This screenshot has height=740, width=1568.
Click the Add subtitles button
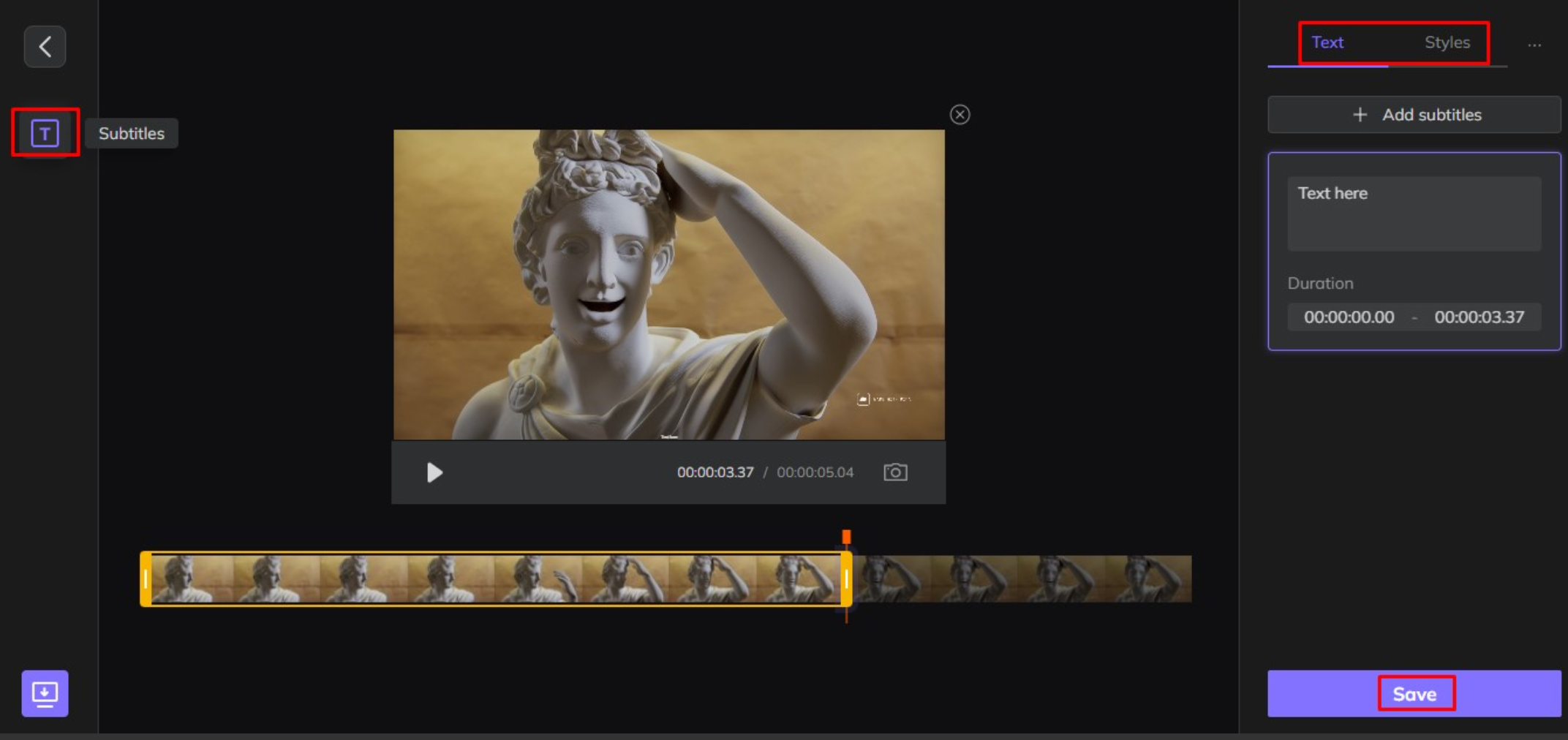1413,114
